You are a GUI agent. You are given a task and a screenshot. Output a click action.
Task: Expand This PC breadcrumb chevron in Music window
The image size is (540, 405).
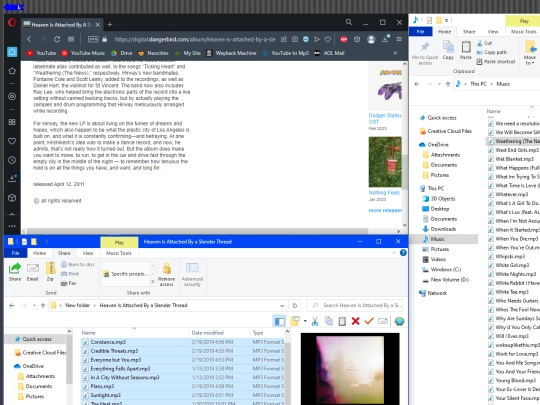(491, 84)
